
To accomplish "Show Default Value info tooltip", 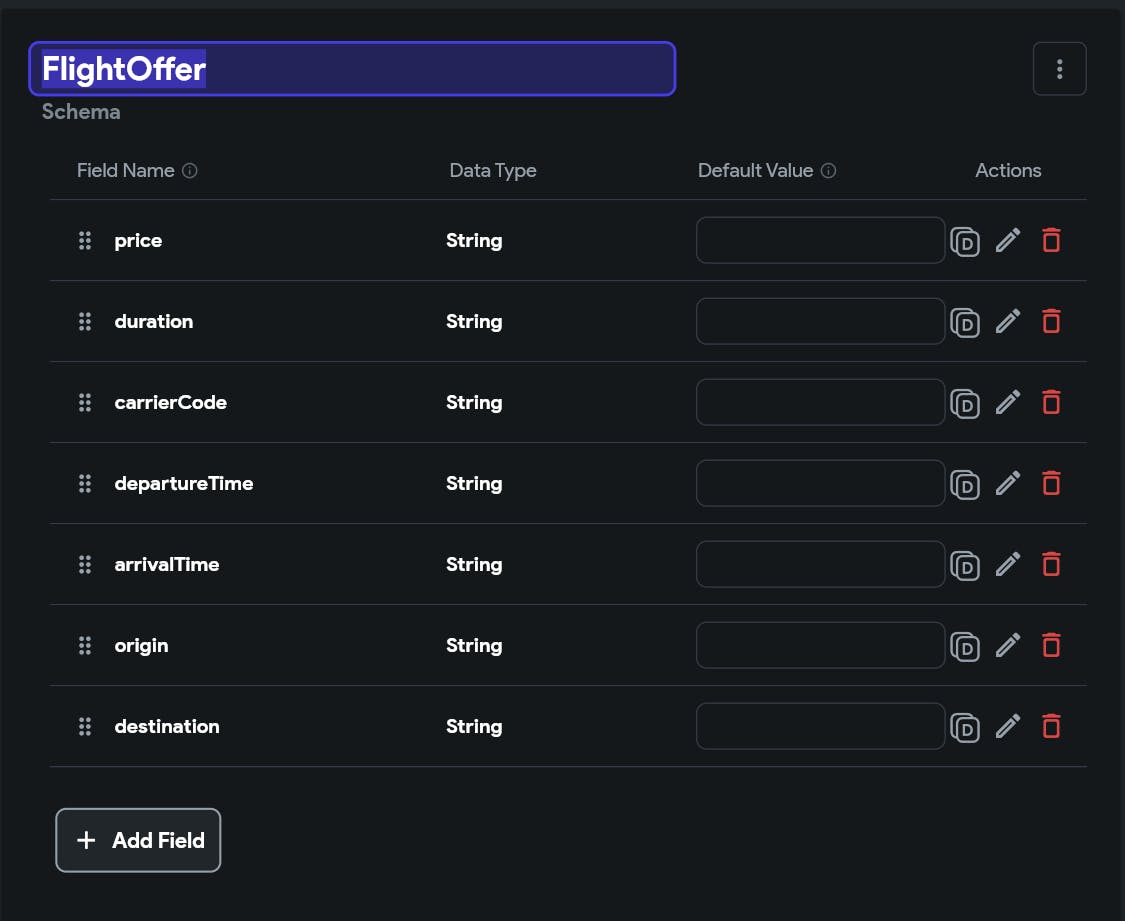I will [828, 171].
